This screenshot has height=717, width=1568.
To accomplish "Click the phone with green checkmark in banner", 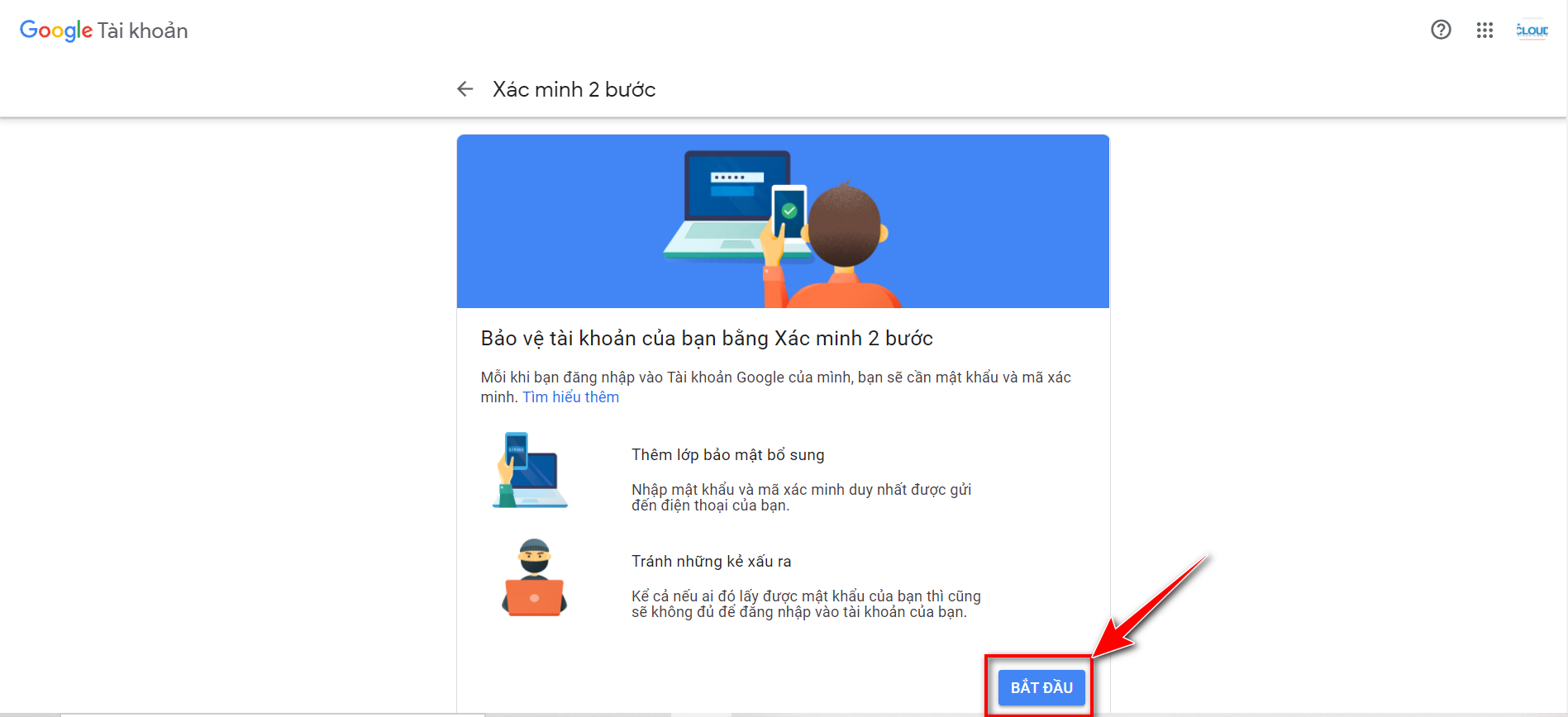I will 789,212.
